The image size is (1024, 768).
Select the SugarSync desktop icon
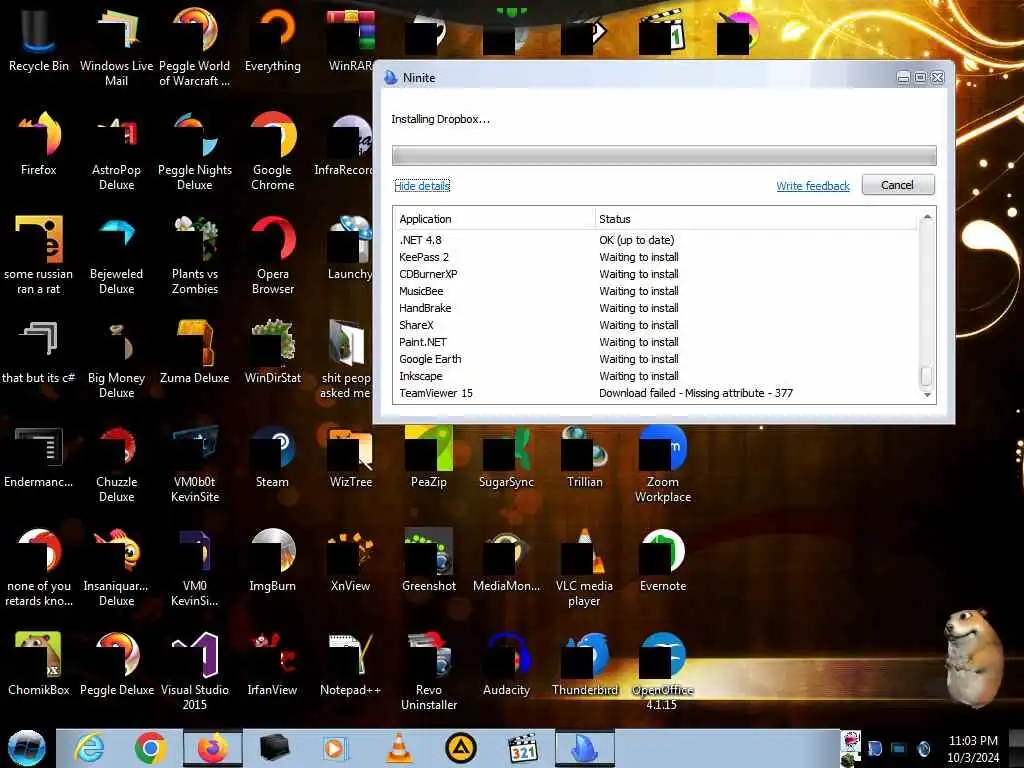pyautogui.click(x=507, y=457)
